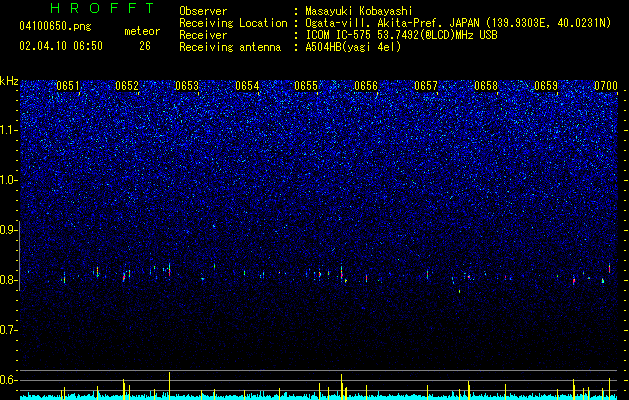Click the Observer label
Viewport: 629px width, 400px height.
click(x=203, y=11)
